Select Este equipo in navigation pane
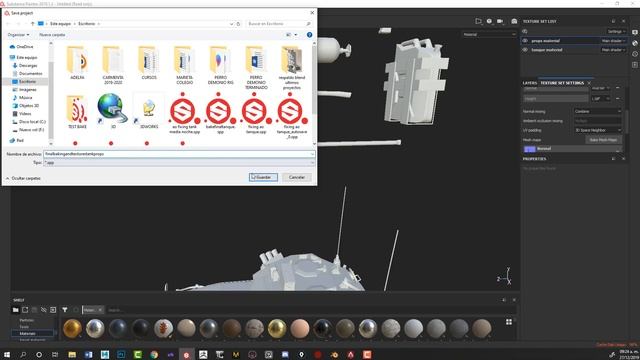Screen dimensions: 640x360 pyautogui.click(x=27, y=57)
